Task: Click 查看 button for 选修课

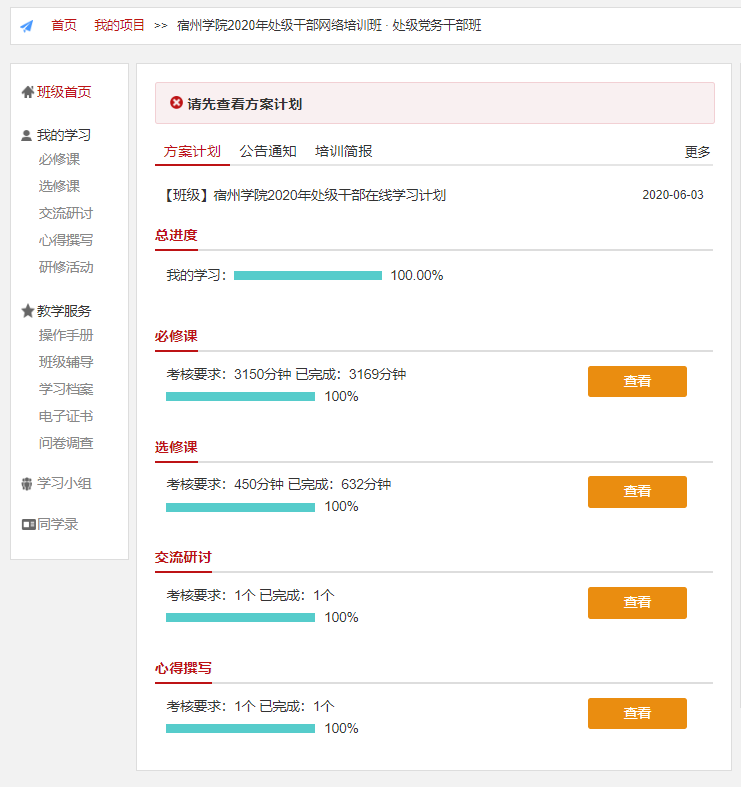Action: 637,491
